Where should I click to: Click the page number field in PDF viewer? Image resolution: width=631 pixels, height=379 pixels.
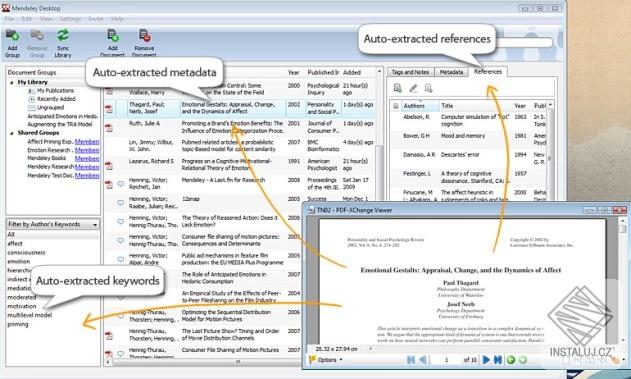(x=446, y=360)
